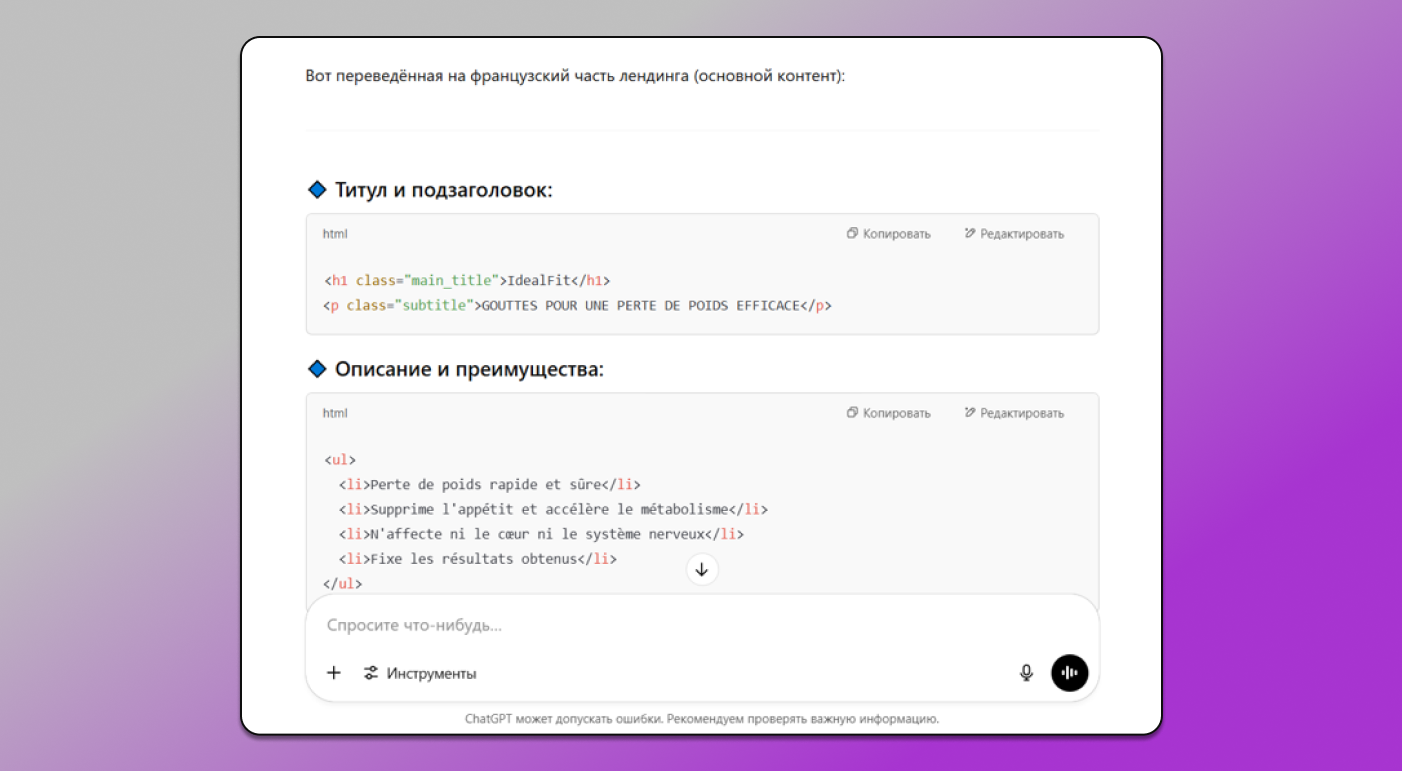Click the html language label on the second block
The height and width of the screenshot is (771, 1402).
click(335, 412)
